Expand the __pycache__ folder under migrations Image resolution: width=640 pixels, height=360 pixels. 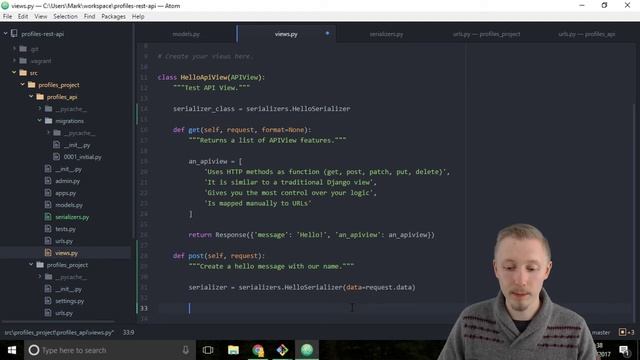[48, 133]
